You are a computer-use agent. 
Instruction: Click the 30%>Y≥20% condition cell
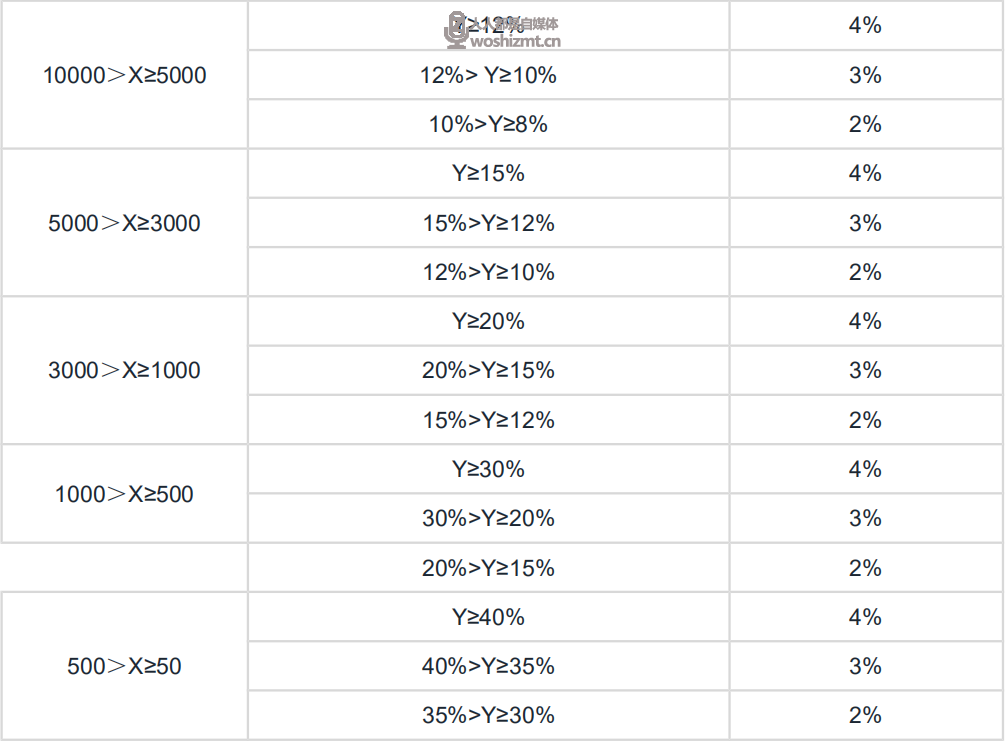click(488, 519)
